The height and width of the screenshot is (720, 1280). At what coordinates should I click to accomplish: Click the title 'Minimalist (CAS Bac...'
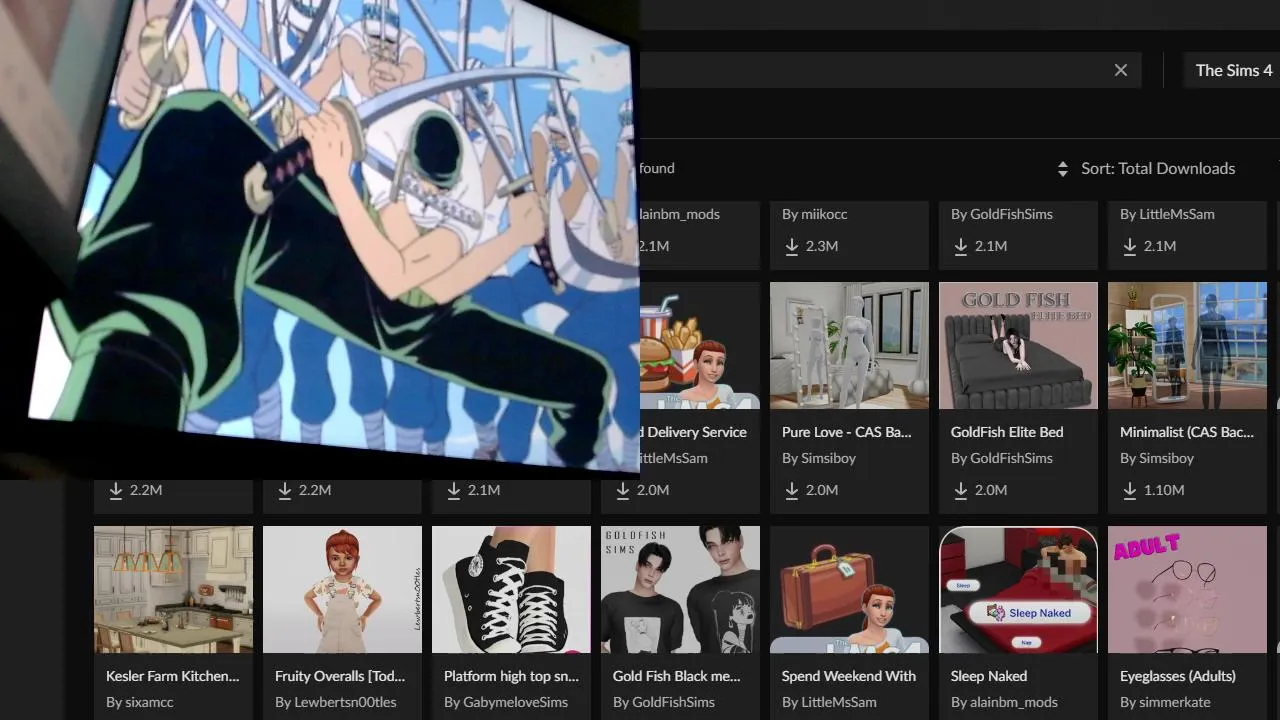pos(1187,432)
